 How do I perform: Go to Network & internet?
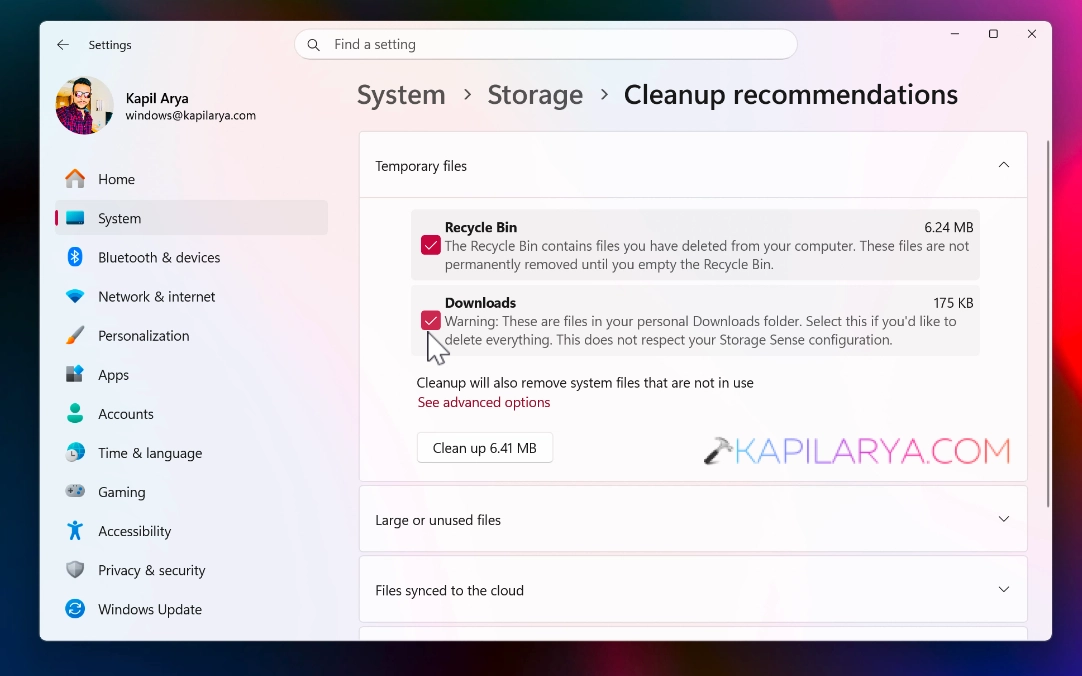click(191, 297)
